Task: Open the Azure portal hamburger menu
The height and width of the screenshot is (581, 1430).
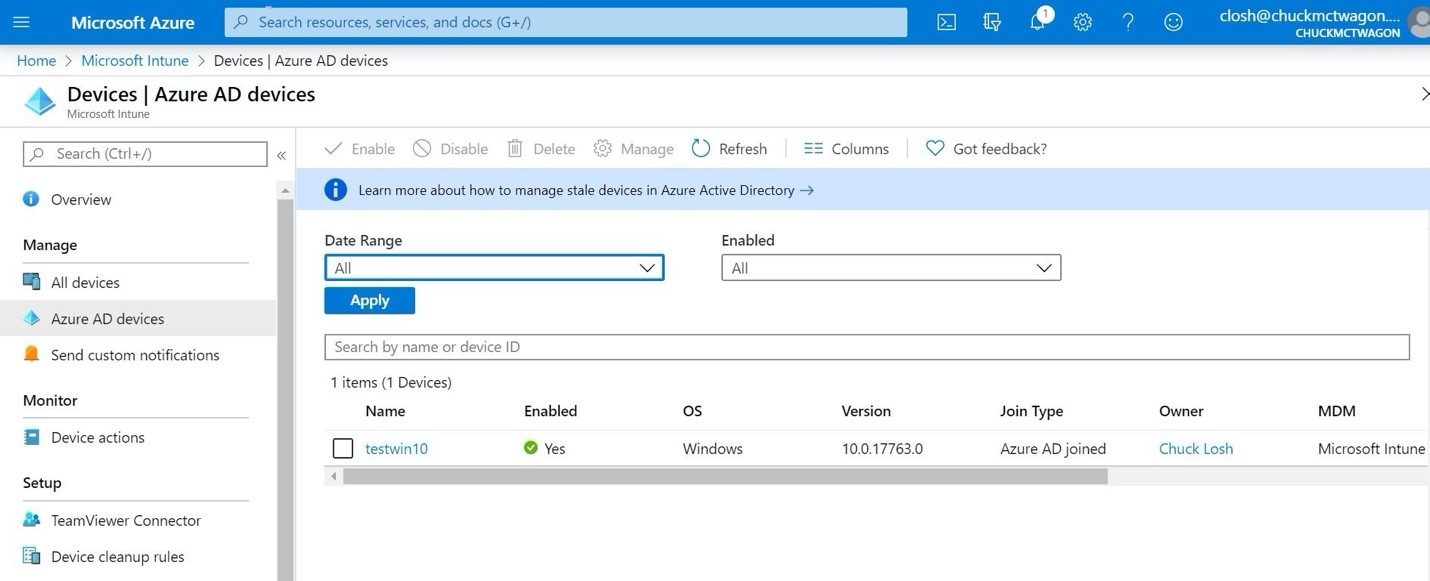Action: click(x=21, y=22)
